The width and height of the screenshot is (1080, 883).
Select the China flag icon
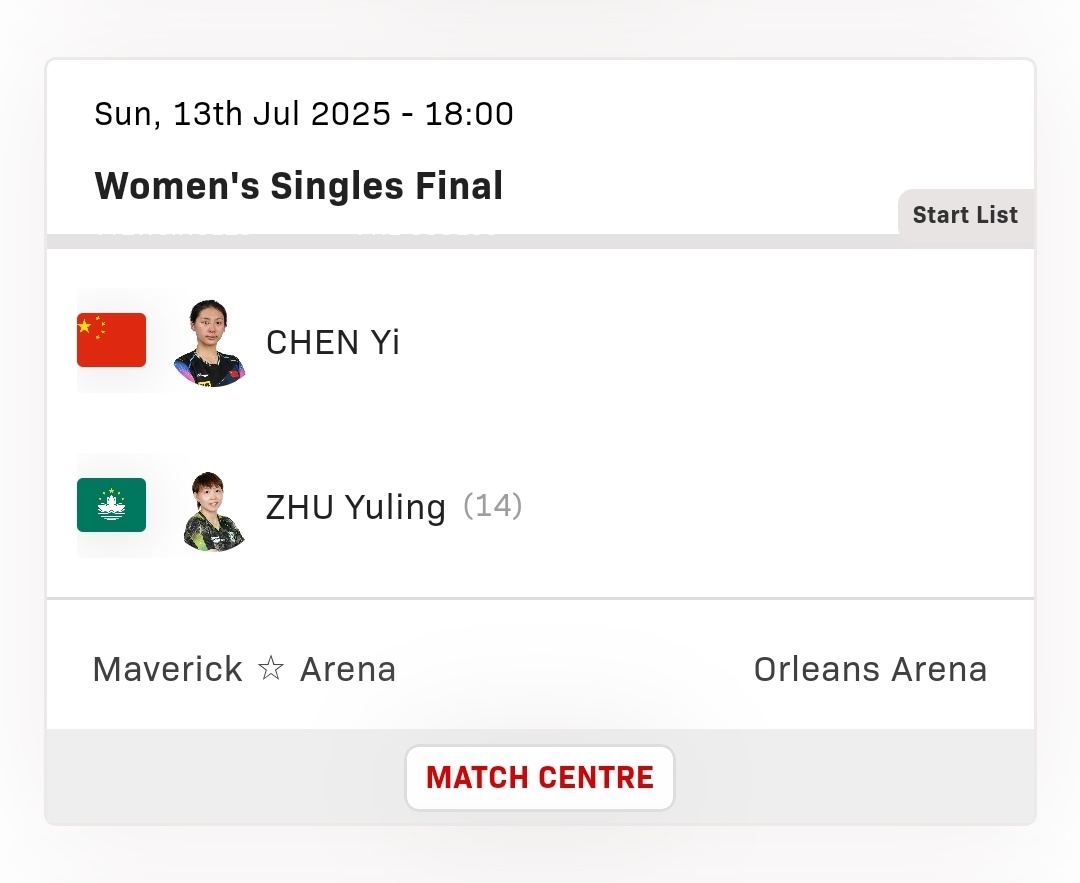[112, 340]
